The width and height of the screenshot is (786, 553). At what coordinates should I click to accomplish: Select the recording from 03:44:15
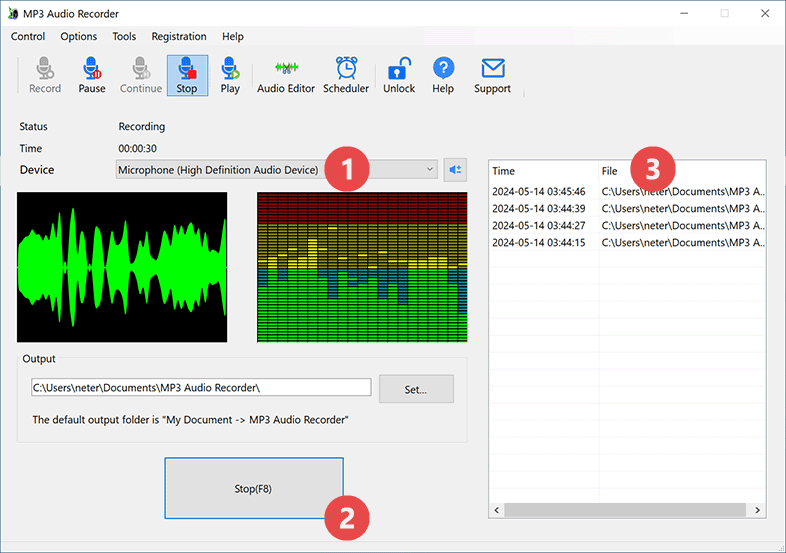pos(627,243)
